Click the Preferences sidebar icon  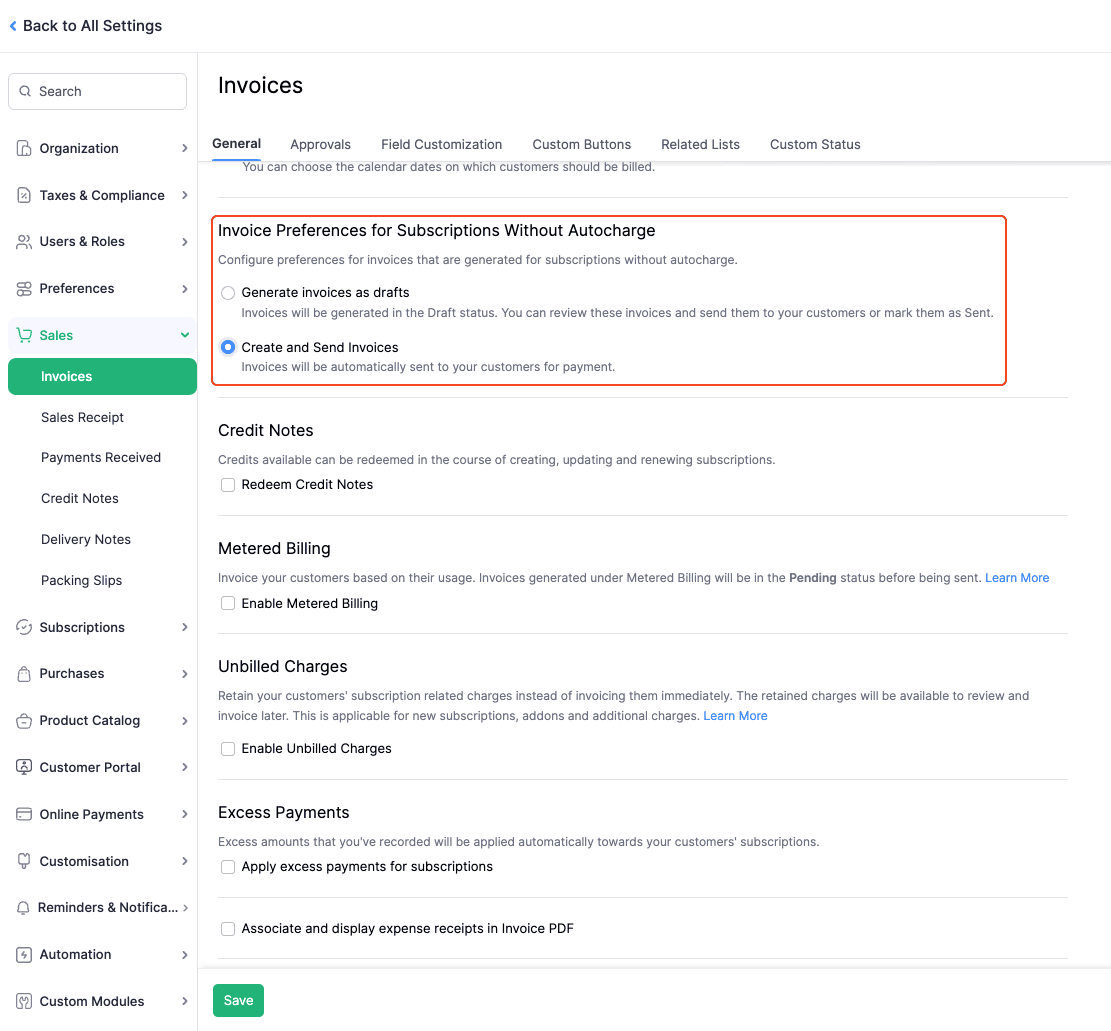(x=22, y=288)
